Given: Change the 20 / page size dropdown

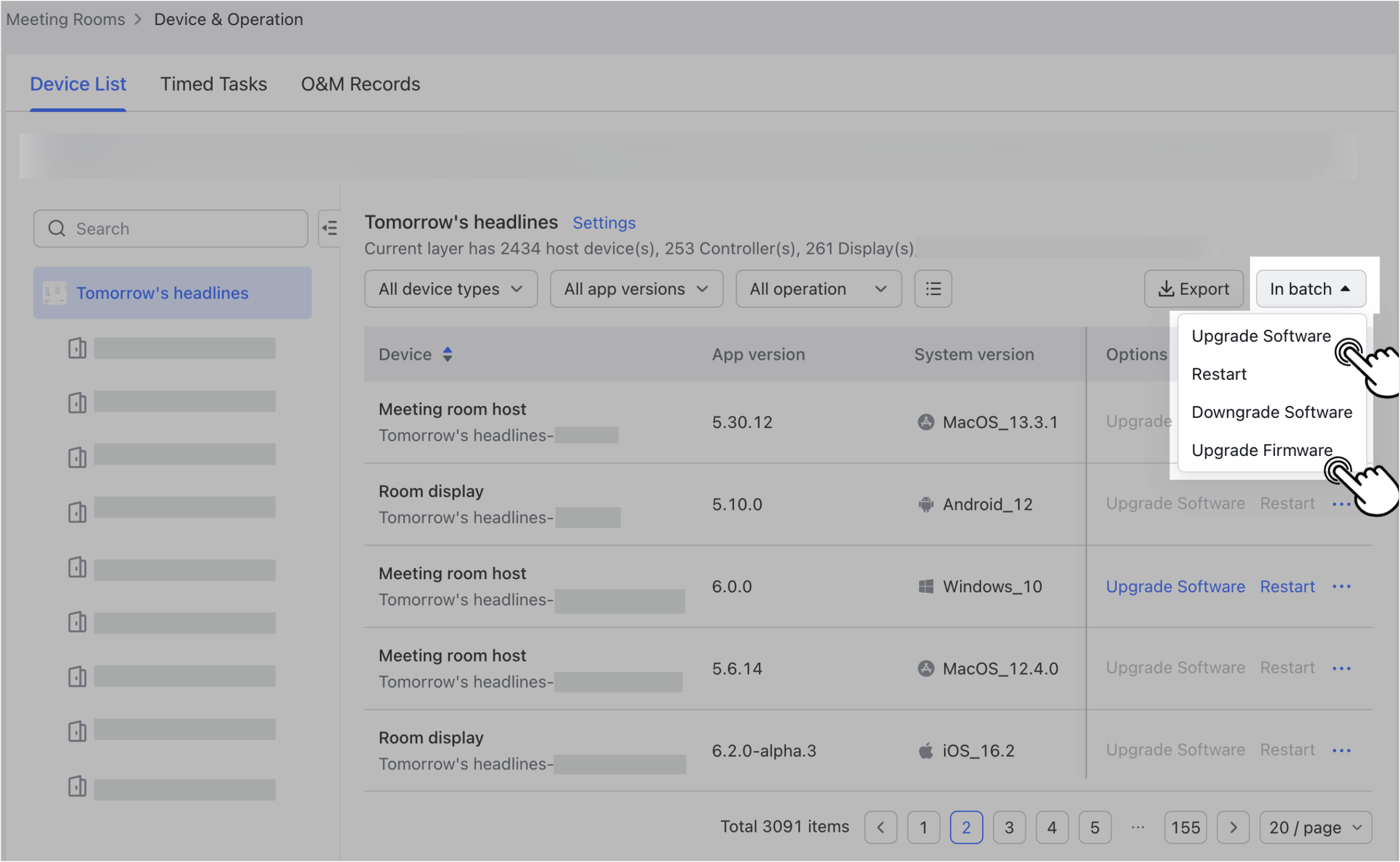Looking at the screenshot, I should tap(1315, 827).
